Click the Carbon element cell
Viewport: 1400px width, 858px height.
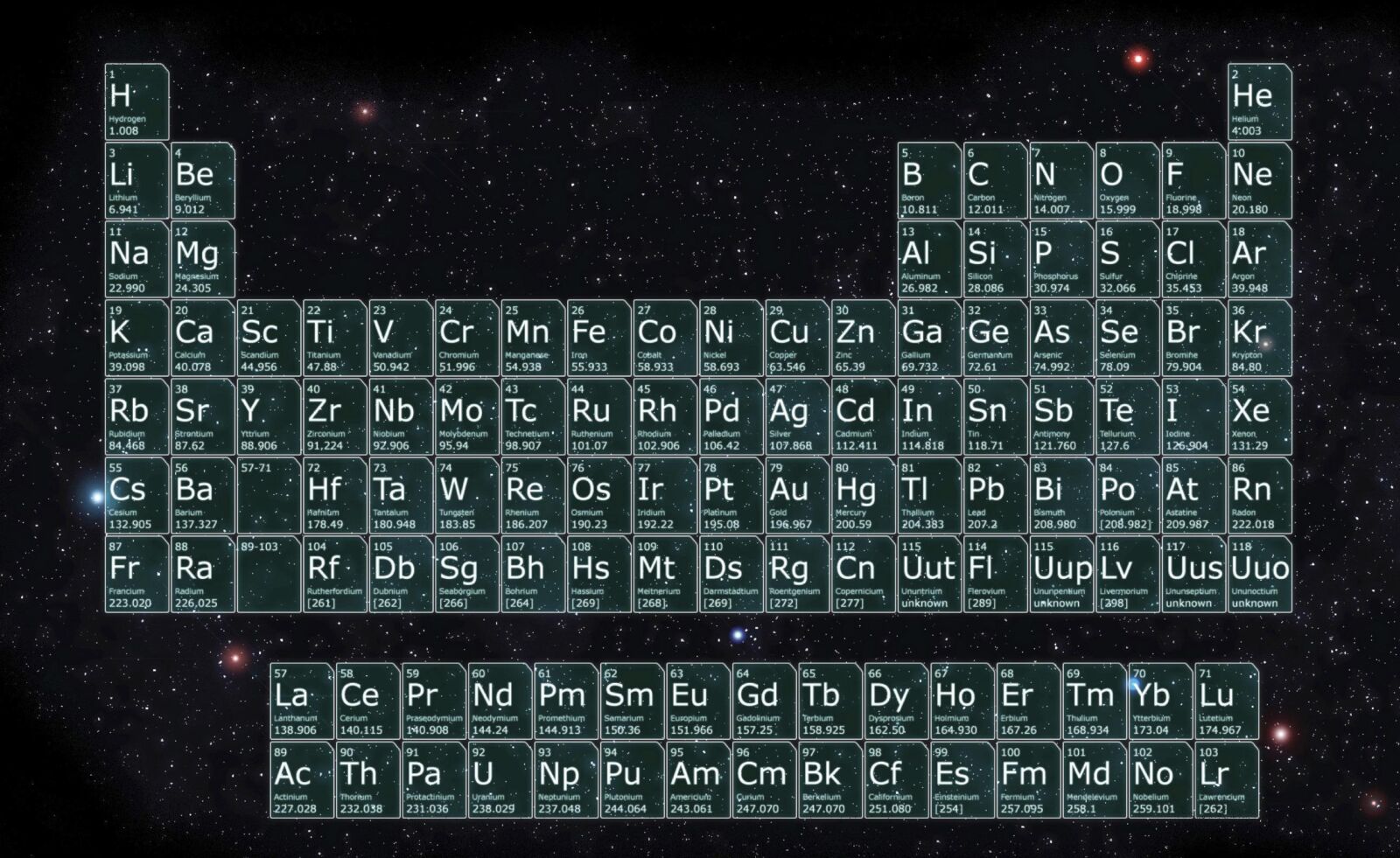pyautogui.click(x=995, y=180)
